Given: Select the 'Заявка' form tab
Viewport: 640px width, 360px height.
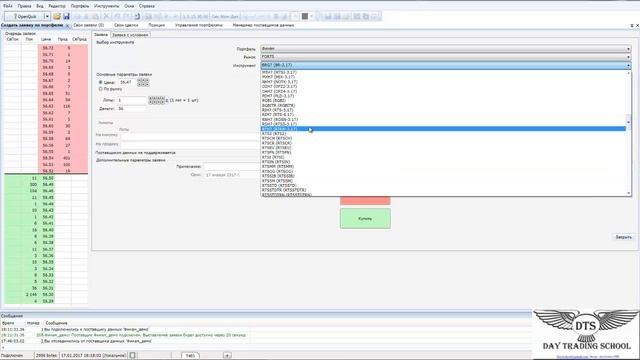Looking at the screenshot, I should click(x=101, y=35).
